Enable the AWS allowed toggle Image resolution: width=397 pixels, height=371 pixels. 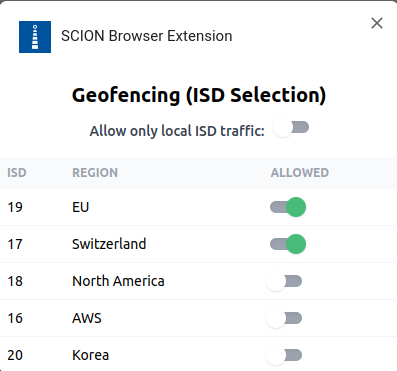tap(284, 318)
